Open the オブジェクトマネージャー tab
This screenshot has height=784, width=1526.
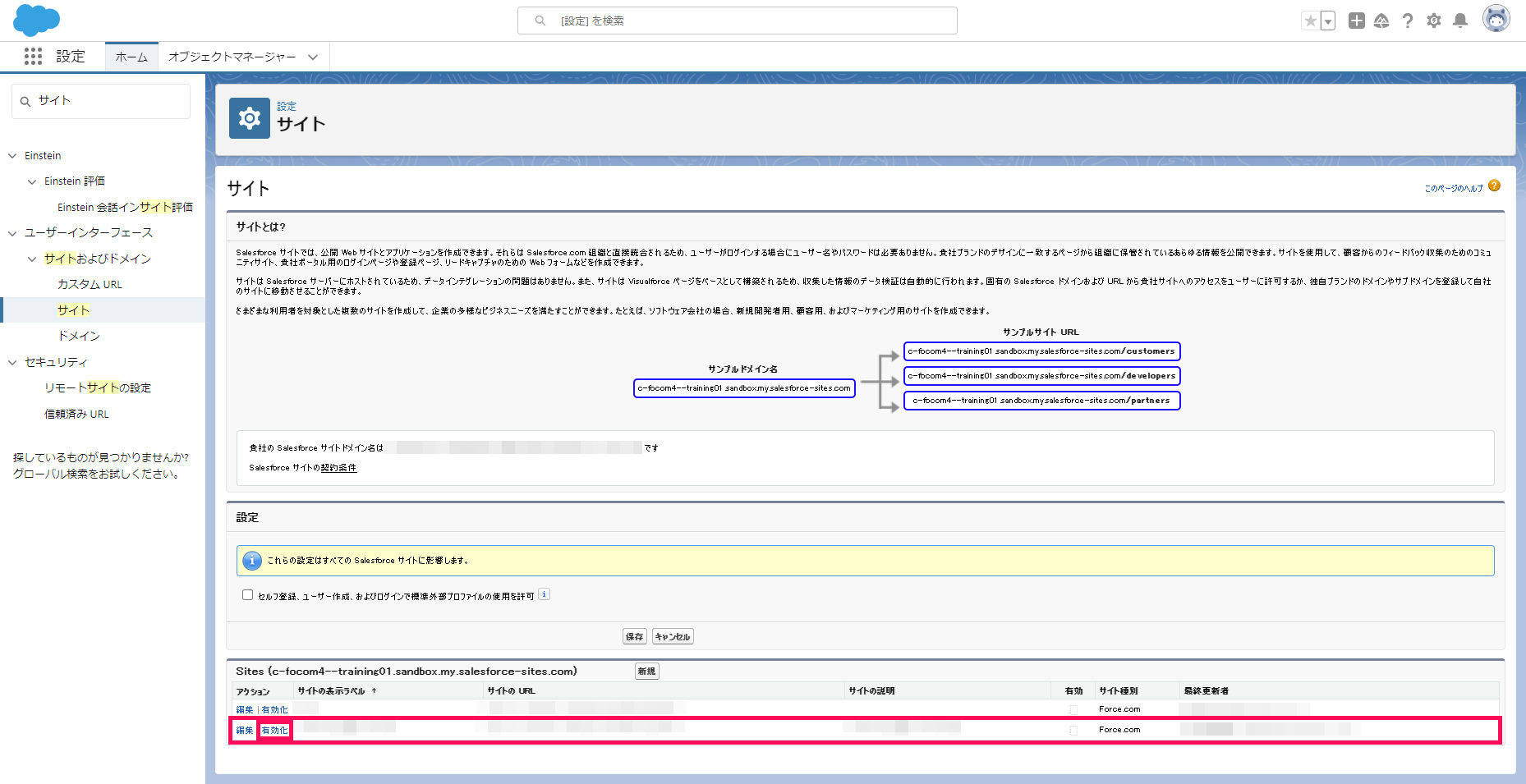[232, 57]
